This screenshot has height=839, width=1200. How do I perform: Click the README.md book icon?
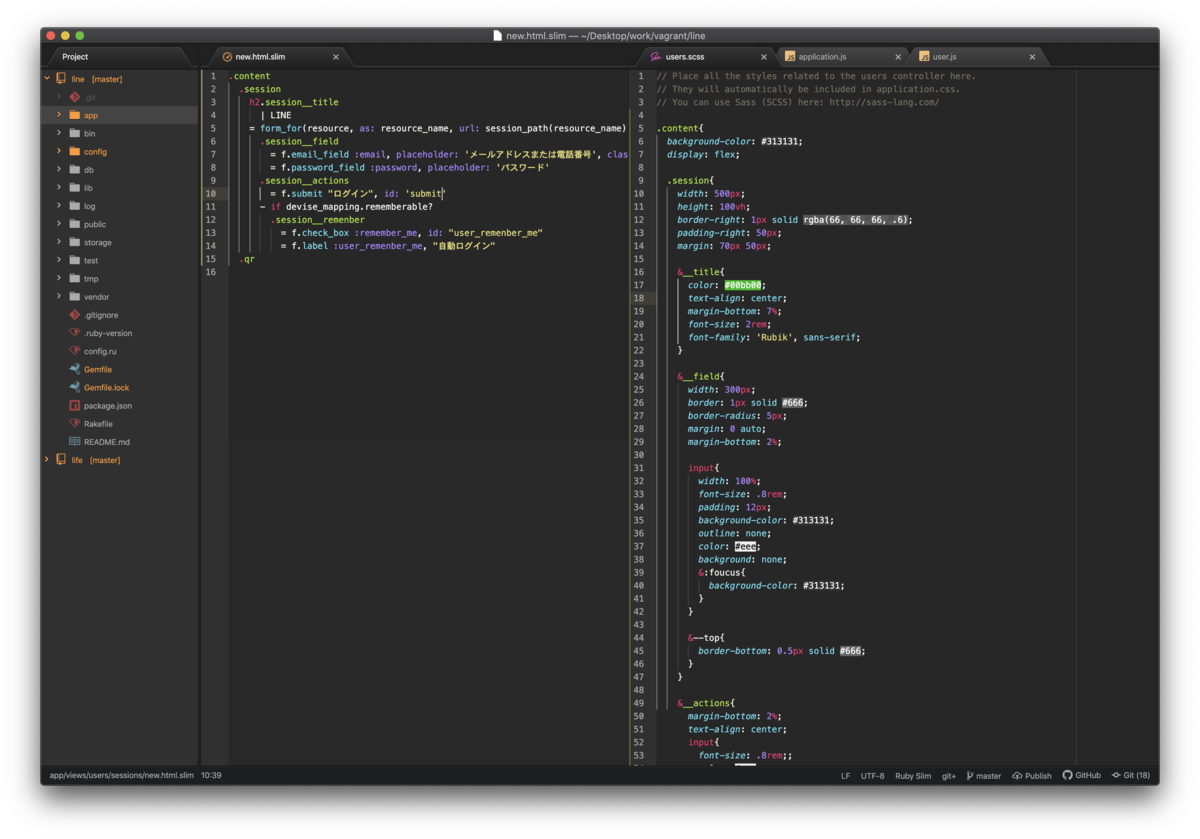point(75,442)
